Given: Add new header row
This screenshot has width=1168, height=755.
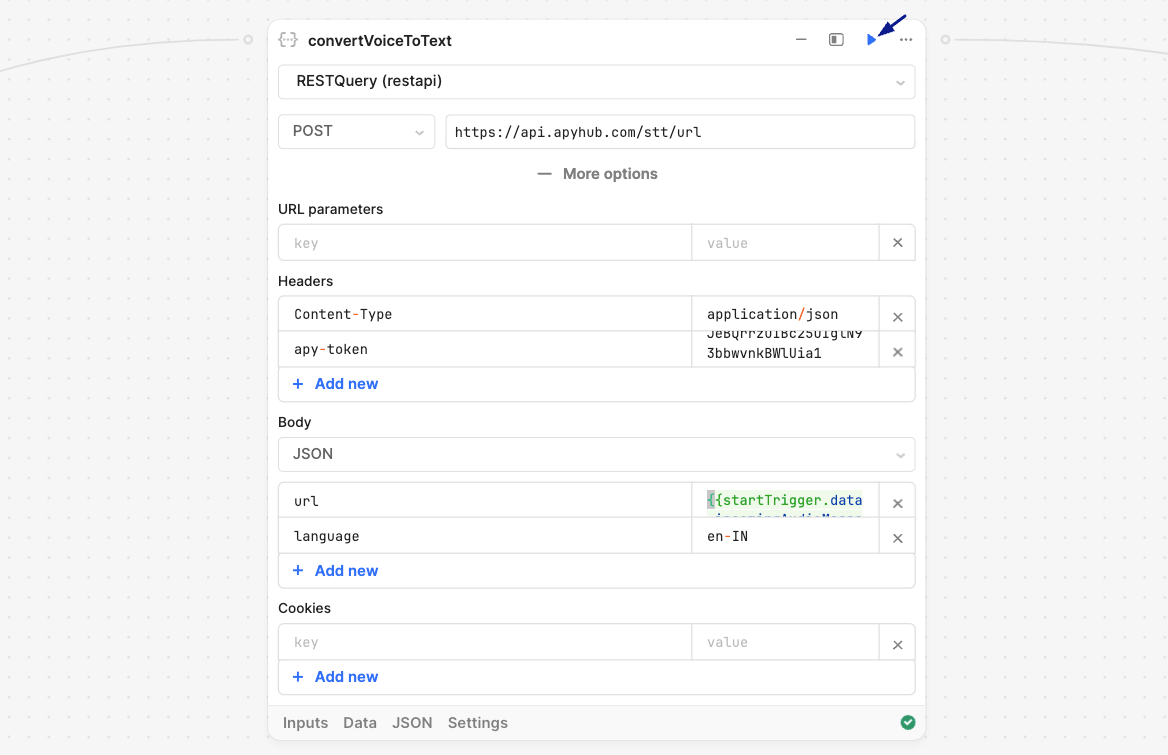Looking at the screenshot, I should (336, 384).
